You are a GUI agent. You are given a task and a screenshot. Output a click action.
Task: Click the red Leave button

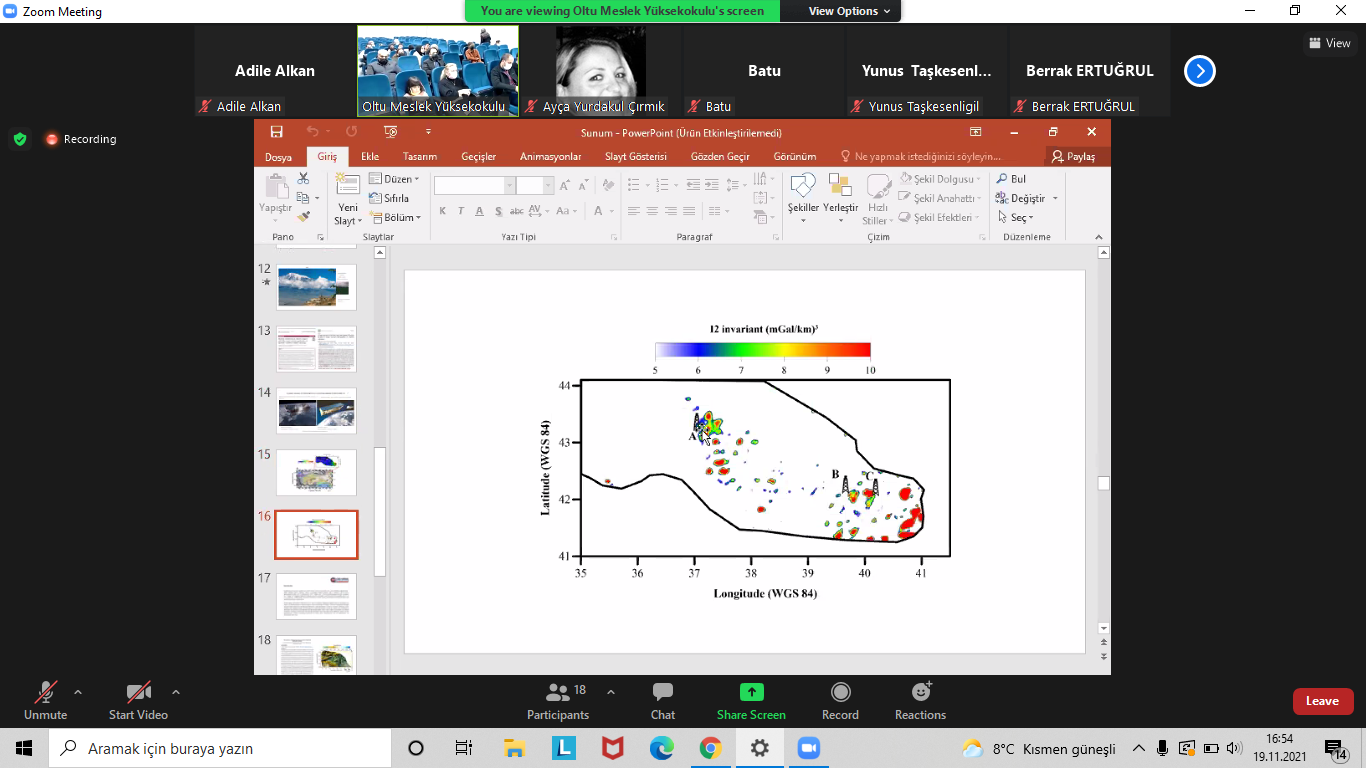1322,701
